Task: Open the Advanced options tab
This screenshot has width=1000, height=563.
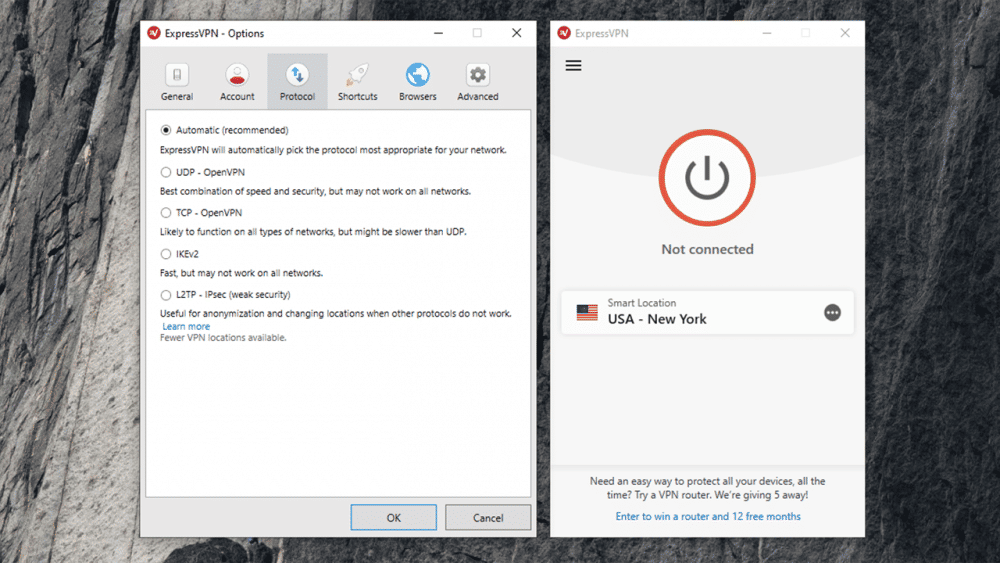Action: tap(478, 82)
